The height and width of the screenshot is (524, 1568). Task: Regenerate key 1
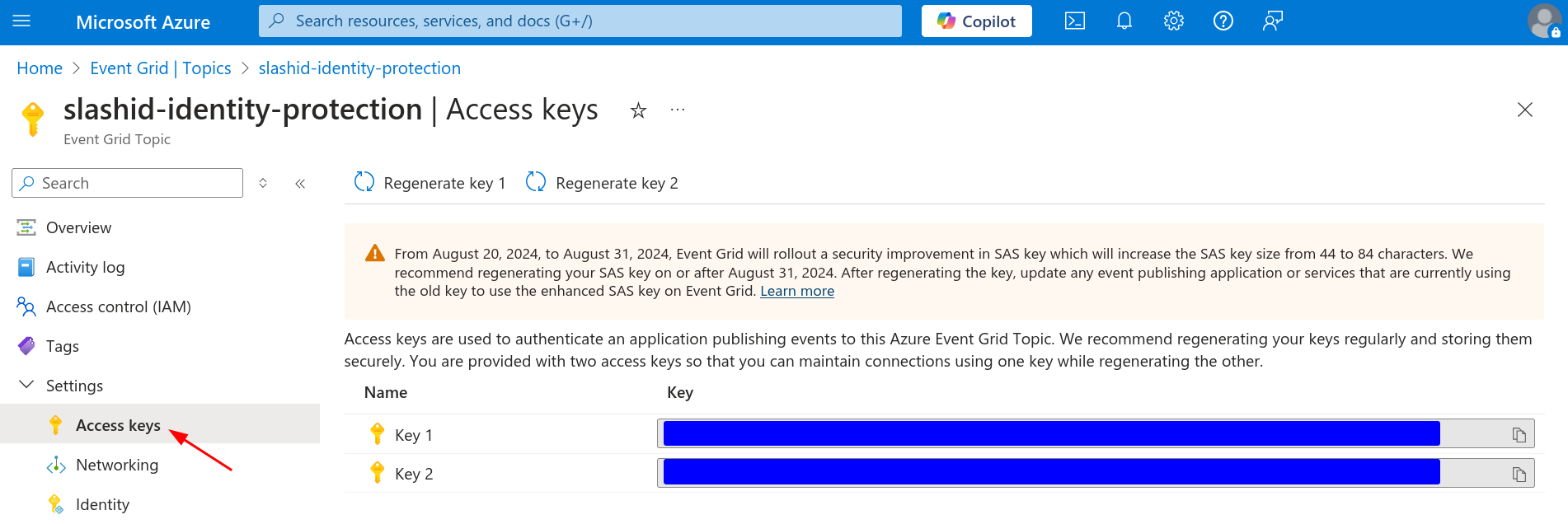(430, 182)
